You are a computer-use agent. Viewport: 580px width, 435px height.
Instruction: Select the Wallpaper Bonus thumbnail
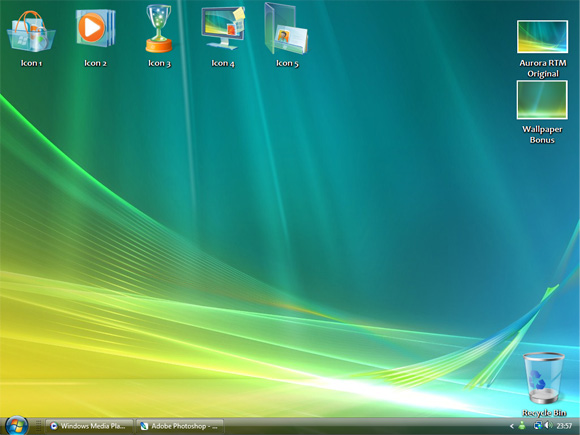(542, 100)
